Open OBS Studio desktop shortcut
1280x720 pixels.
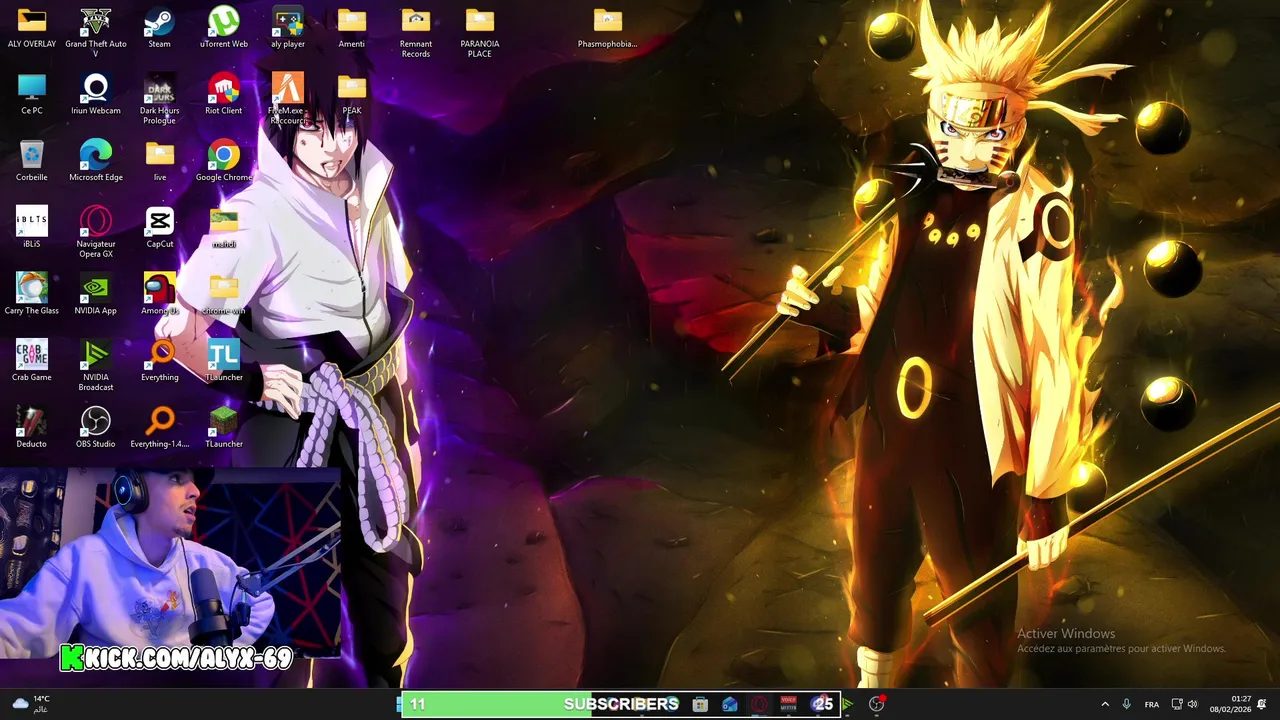tap(96, 427)
